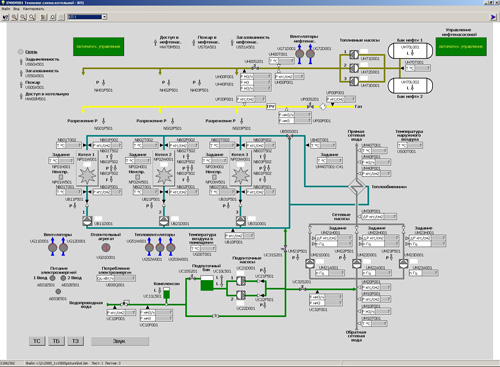500x367 pixels.
Task: Click the blue arrow icon at toolbar right
Action: pyautogui.click(x=493, y=17)
